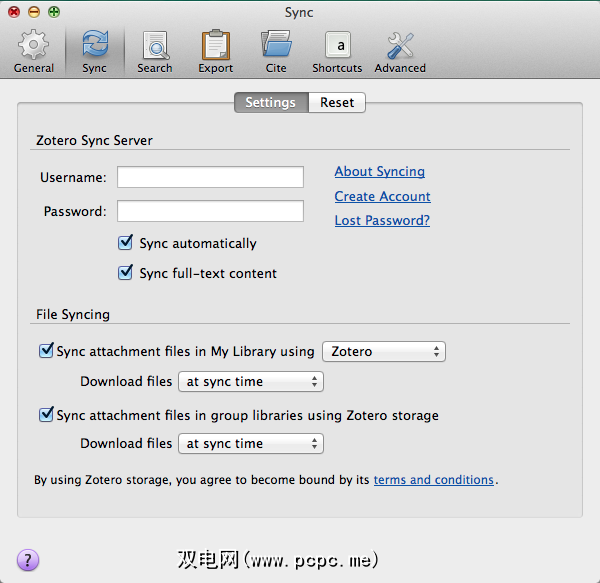Switch to the Reset tab

337,103
